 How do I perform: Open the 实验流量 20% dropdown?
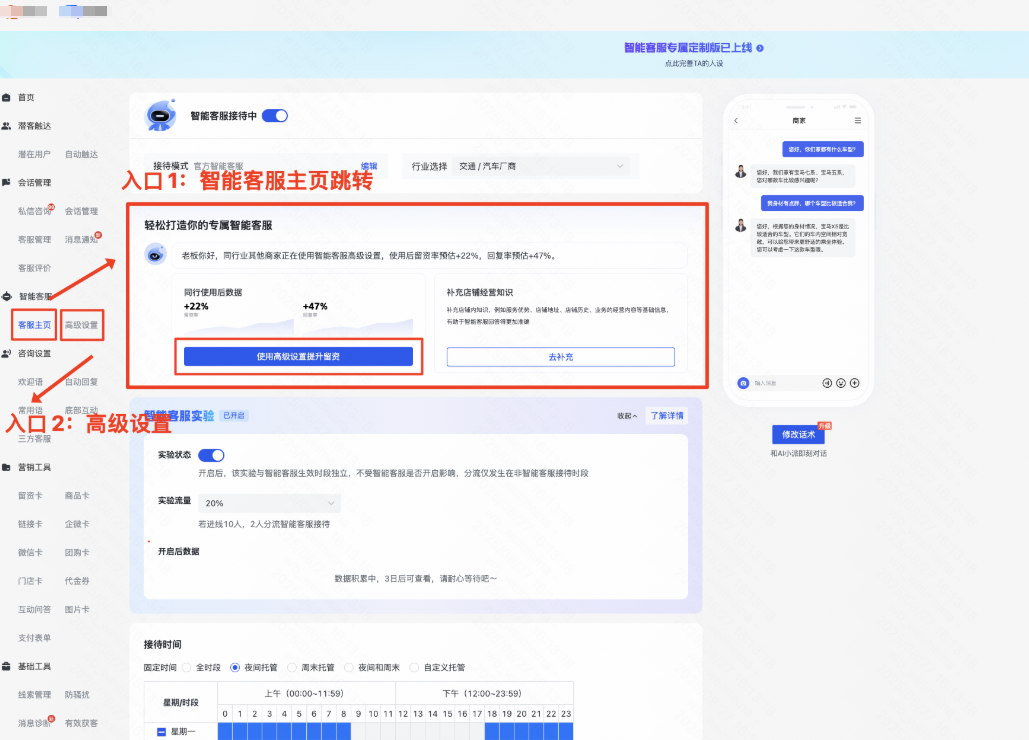(x=268, y=504)
